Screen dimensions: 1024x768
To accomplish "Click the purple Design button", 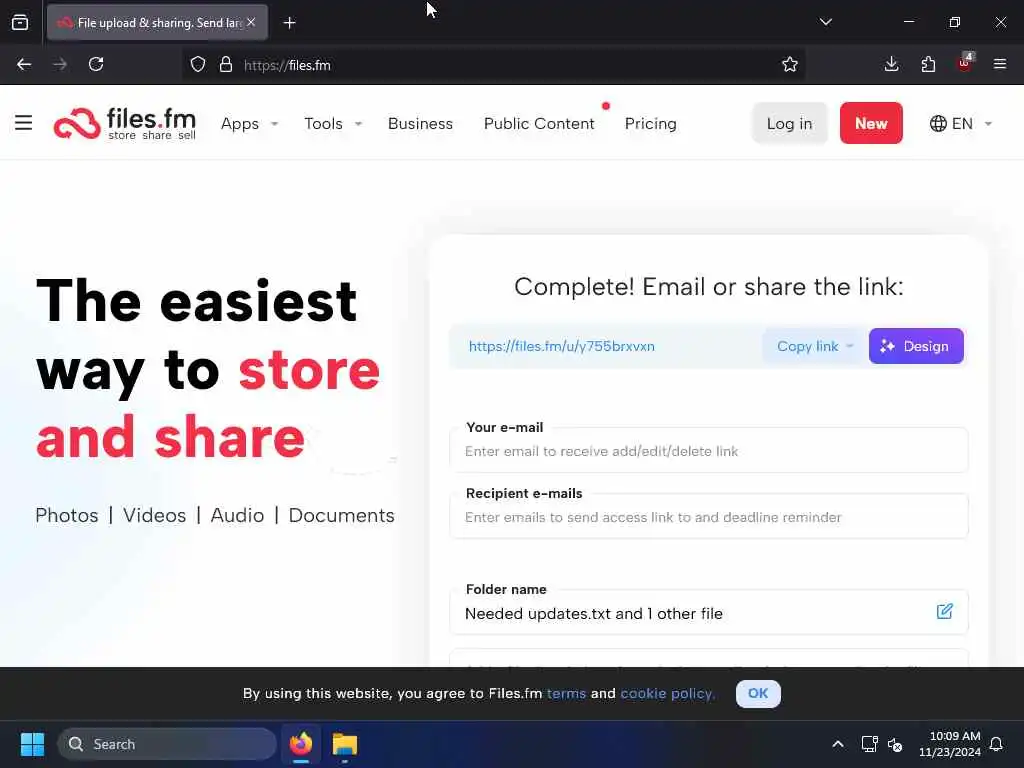I will point(916,346).
